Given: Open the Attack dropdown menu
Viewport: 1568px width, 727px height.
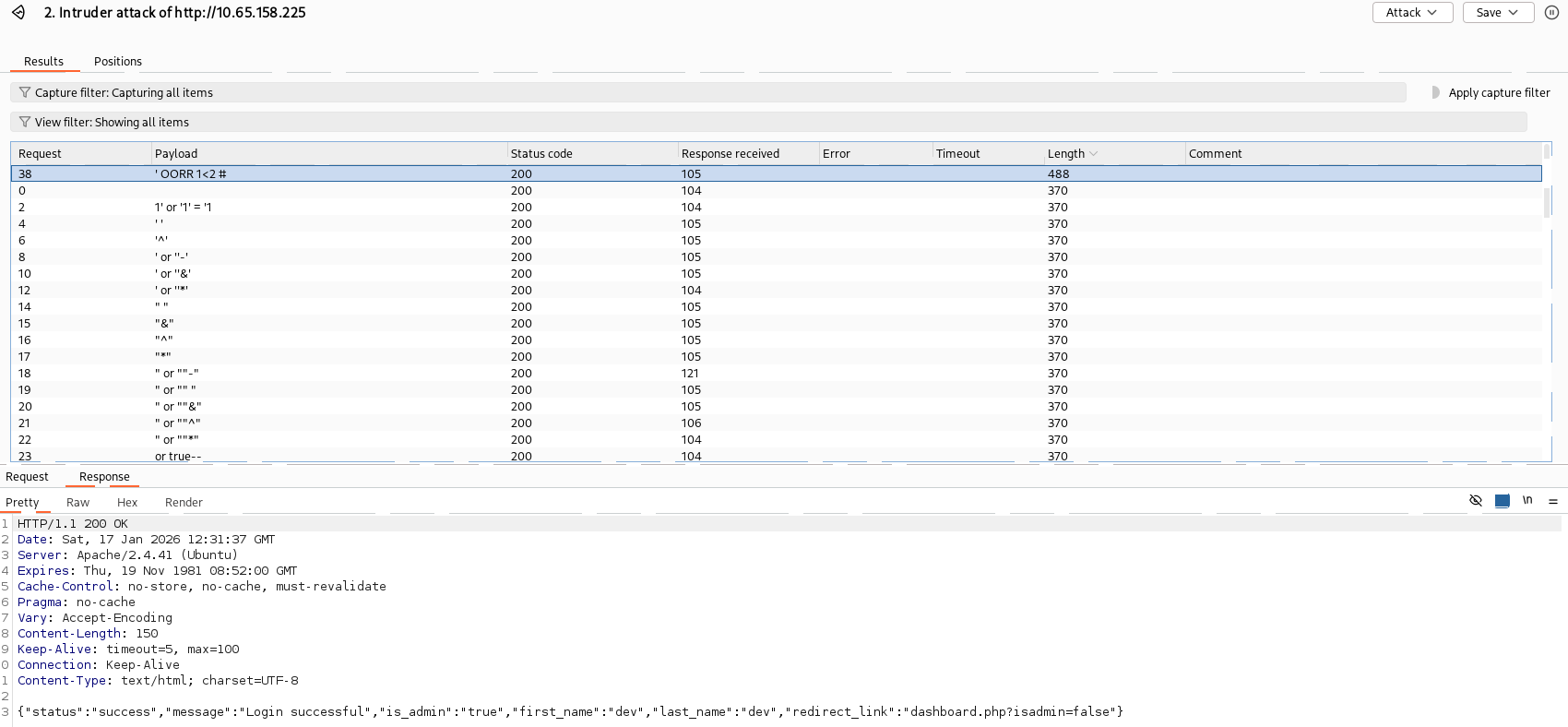Looking at the screenshot, I should pyautogui.click(x=1412, y=12).
